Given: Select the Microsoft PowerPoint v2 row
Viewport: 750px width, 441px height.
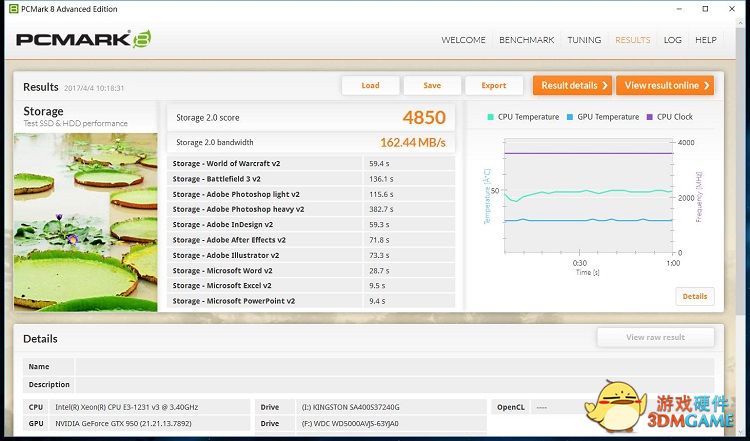Looking at the screenshot, I should coord(311,301).
